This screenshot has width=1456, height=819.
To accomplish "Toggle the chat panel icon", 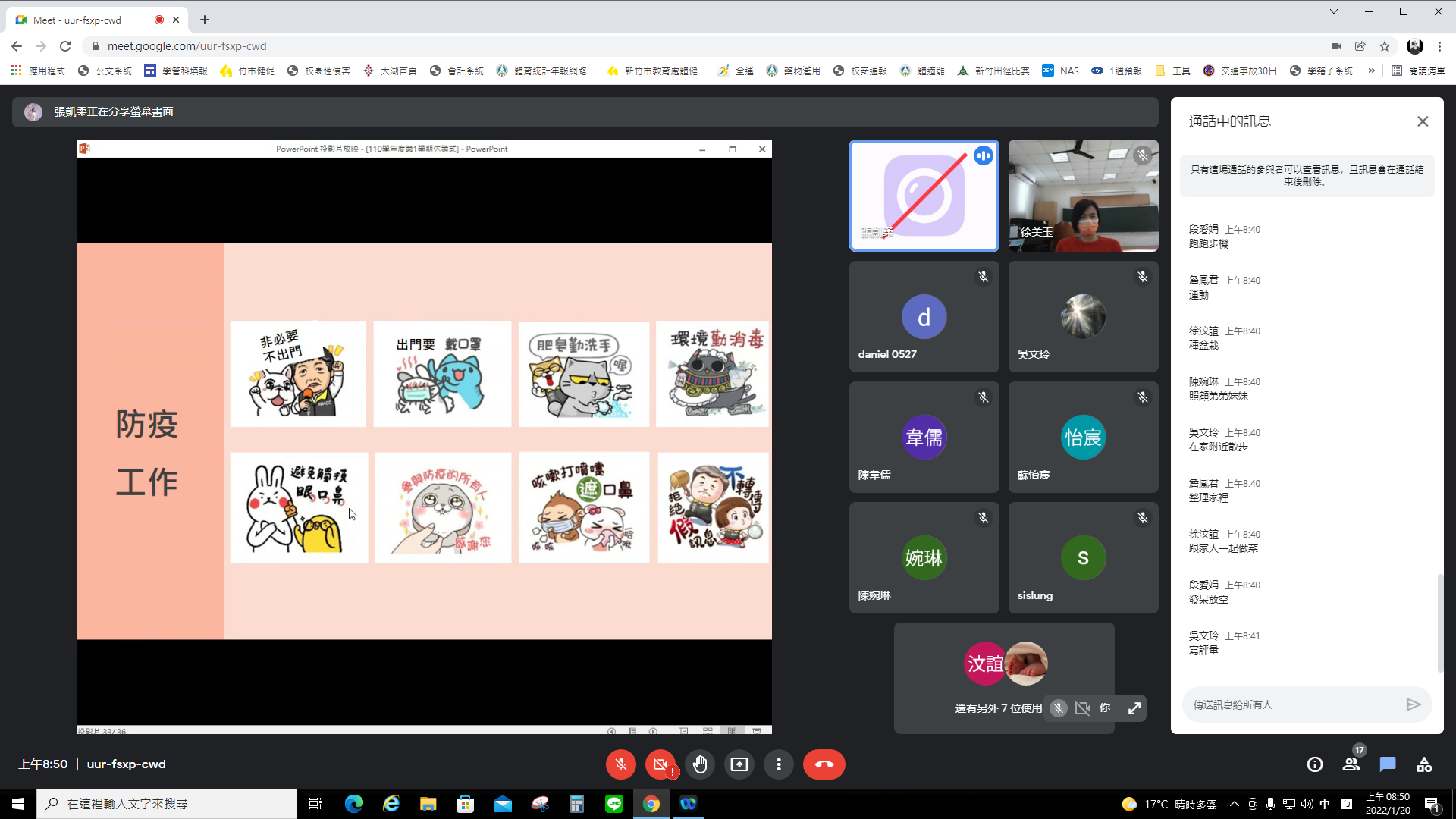I will click(1388, 764).
